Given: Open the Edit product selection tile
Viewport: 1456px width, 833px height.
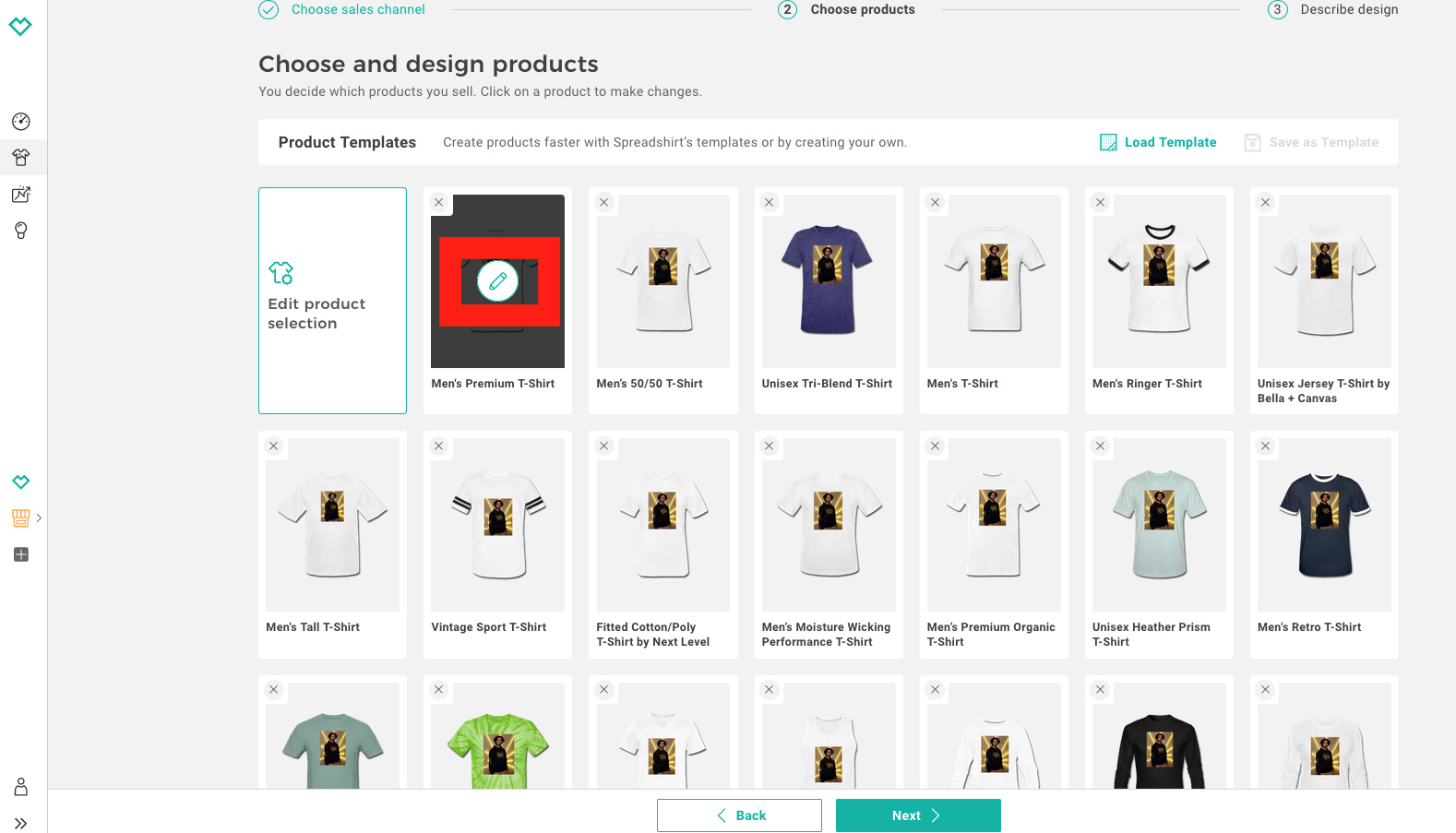Looking at the screenshot, I should (332, 301).
